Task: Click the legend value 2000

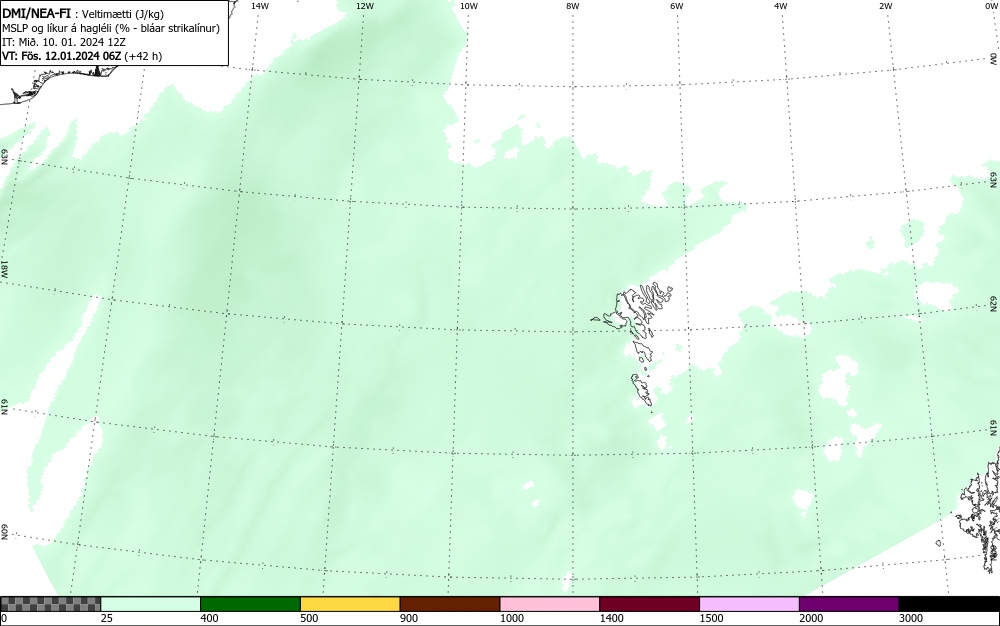Action: click(x=811, y=618)
